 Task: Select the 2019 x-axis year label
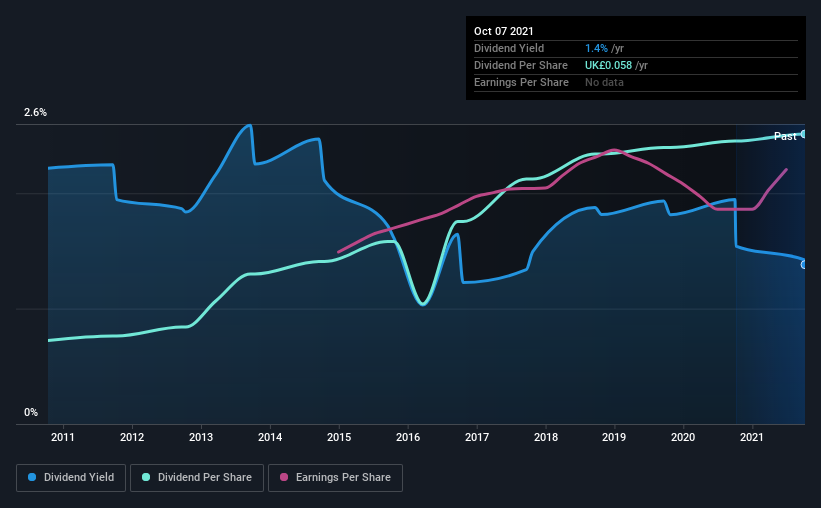point(614,437)
